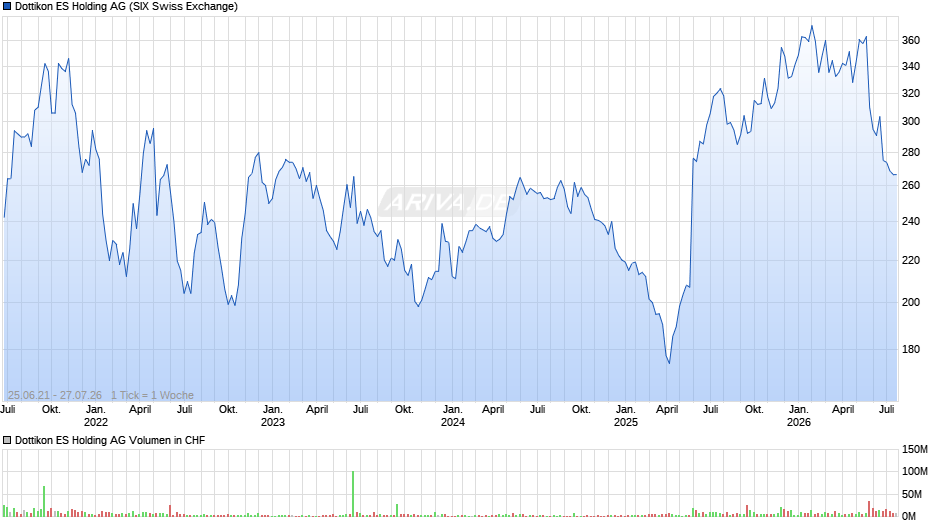Click the '1 Tick = 1 Woche' text
The height and width of the screenshot is (526, 940).
(152, 395)
